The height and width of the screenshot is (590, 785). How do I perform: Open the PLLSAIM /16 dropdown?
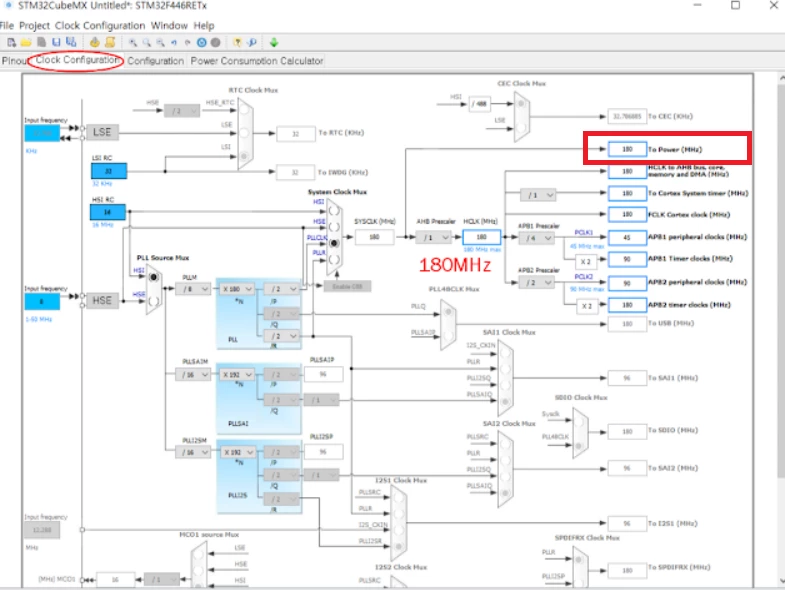pyautogui.click(x=193, y=375)
